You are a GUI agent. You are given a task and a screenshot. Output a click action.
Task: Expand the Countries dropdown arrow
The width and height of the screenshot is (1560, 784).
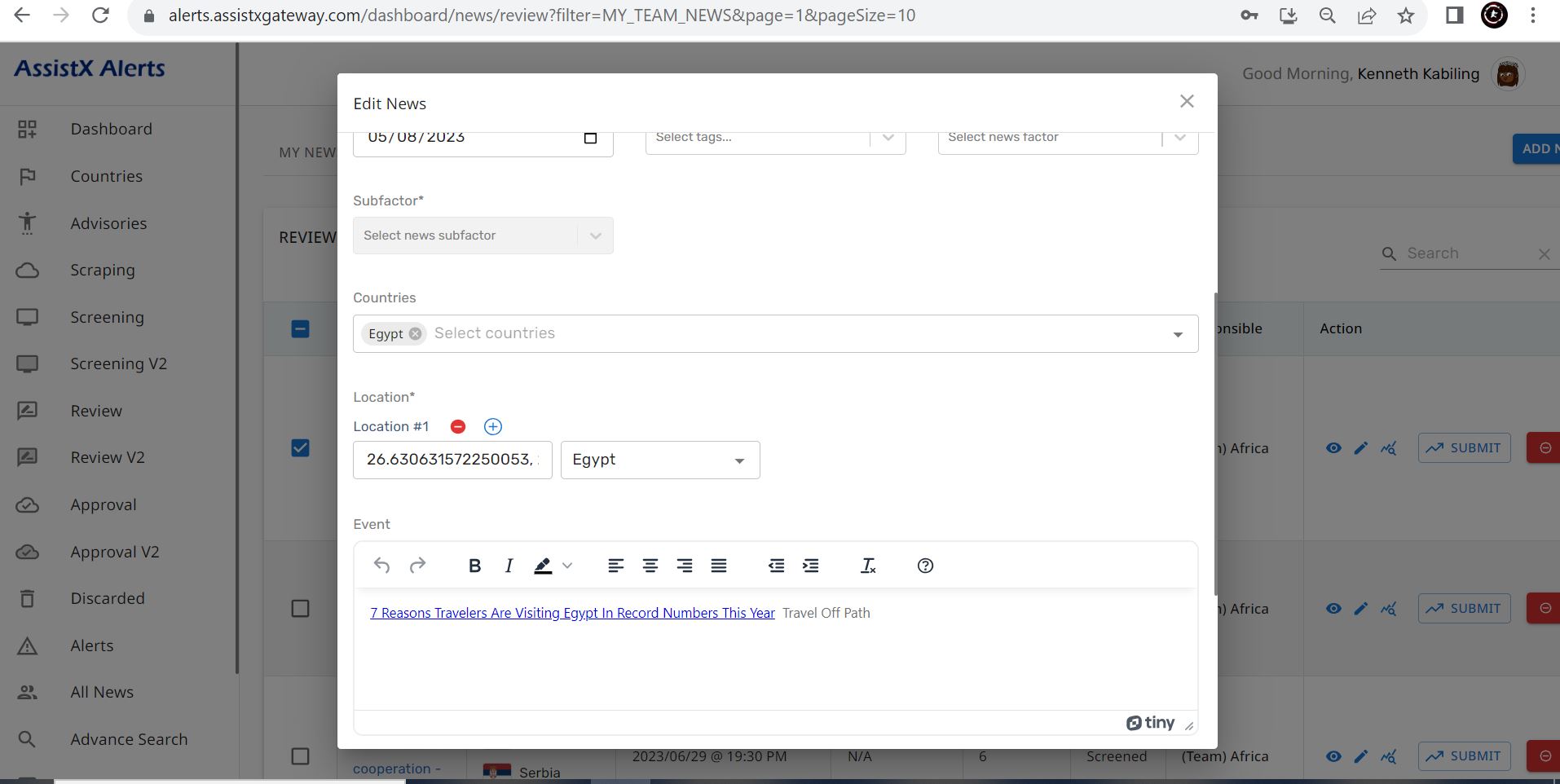[1178, 334]
